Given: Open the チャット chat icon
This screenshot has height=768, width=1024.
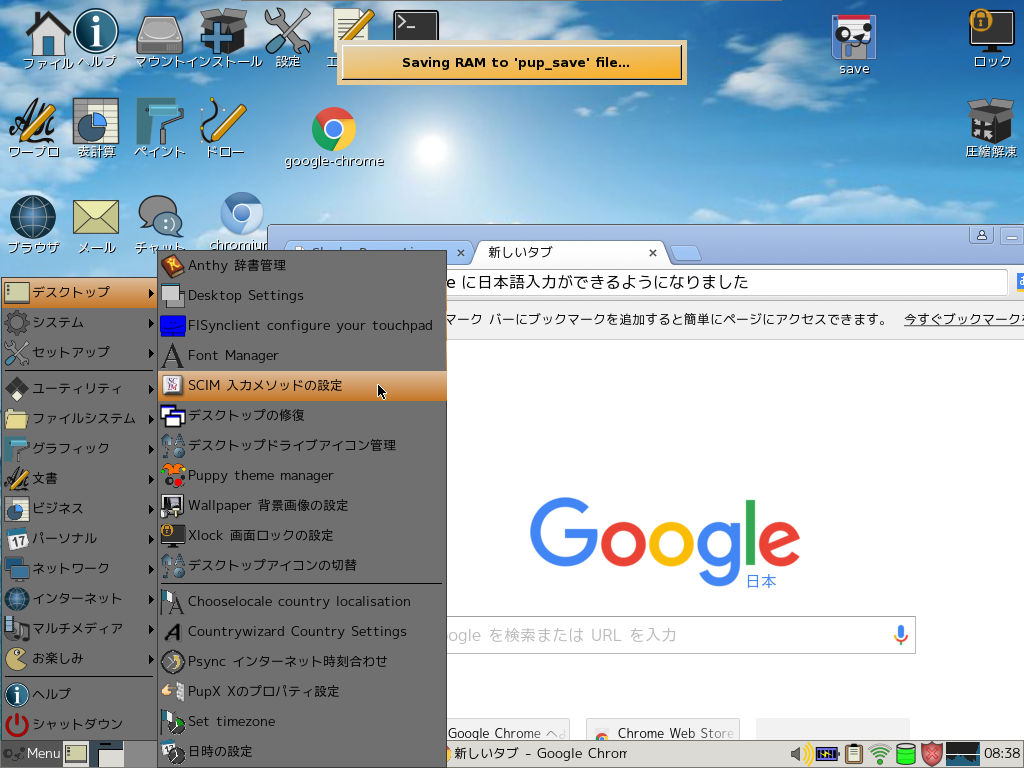Looking at the screenshot, I should (x=159, y=224).
